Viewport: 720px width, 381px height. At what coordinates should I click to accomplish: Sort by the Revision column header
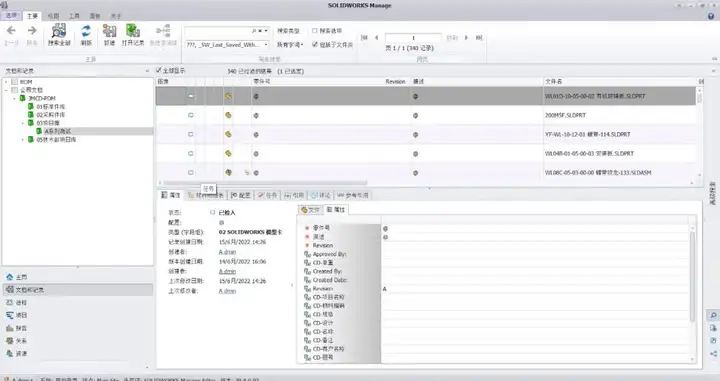(x=395, y=81)
